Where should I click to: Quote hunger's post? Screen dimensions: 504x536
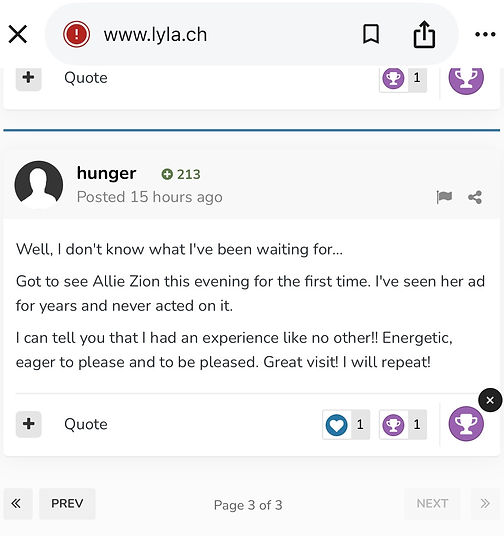(x=86, y=424)
